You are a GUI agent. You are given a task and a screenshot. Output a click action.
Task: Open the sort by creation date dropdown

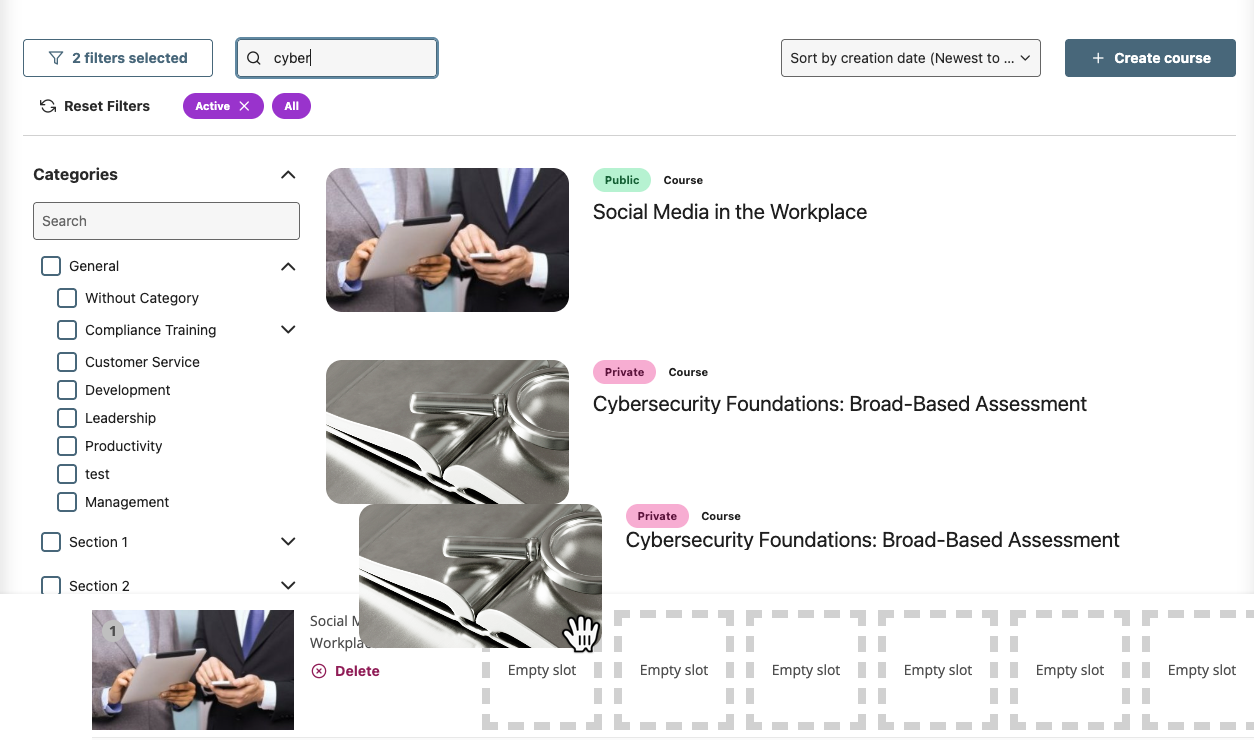910,58
